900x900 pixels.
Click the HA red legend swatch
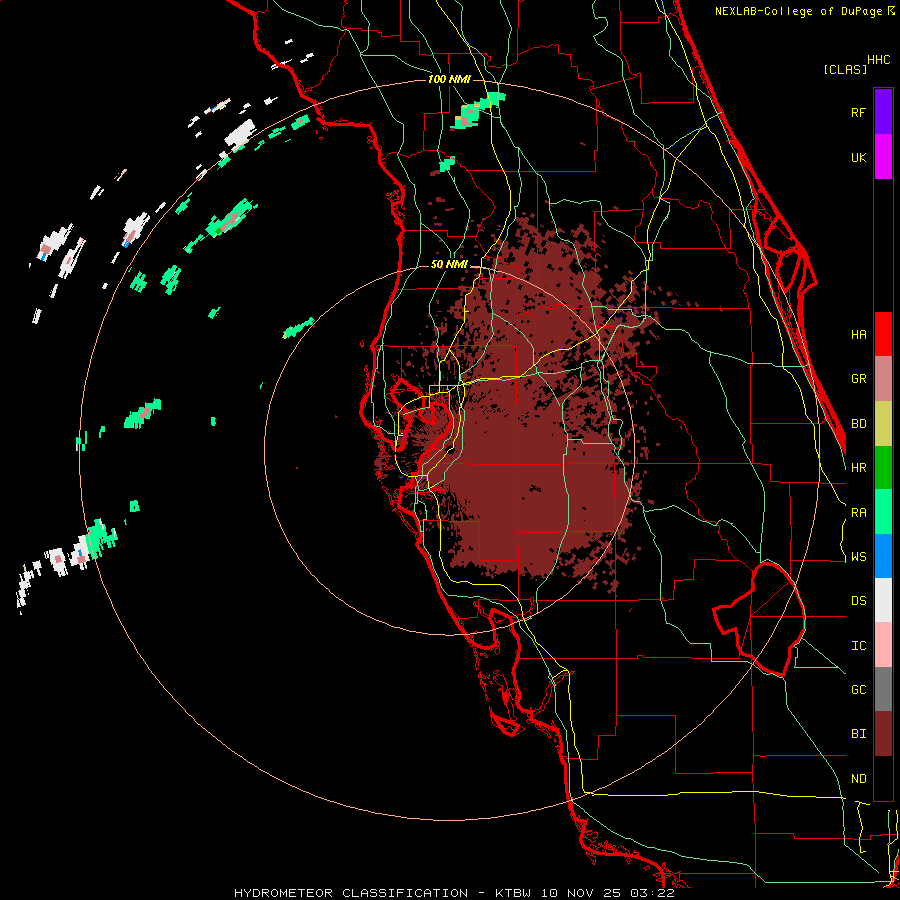[883, 334]
